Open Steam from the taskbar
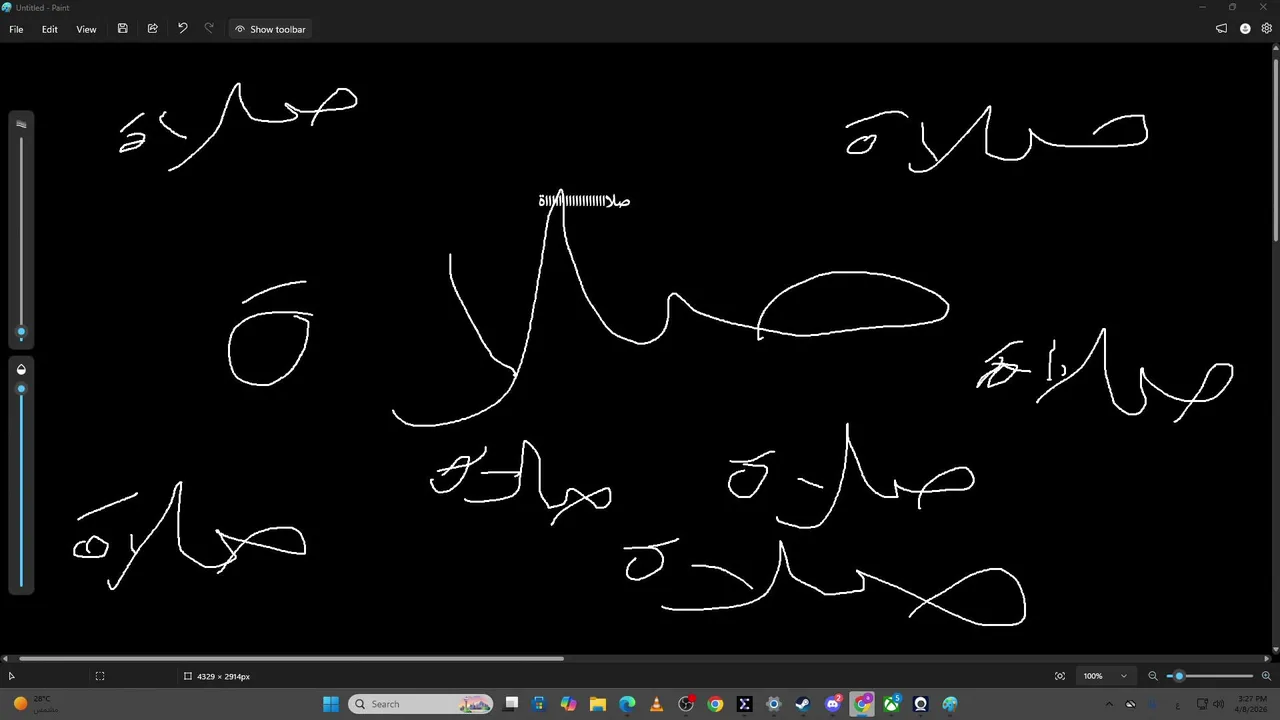 [802, 704]
